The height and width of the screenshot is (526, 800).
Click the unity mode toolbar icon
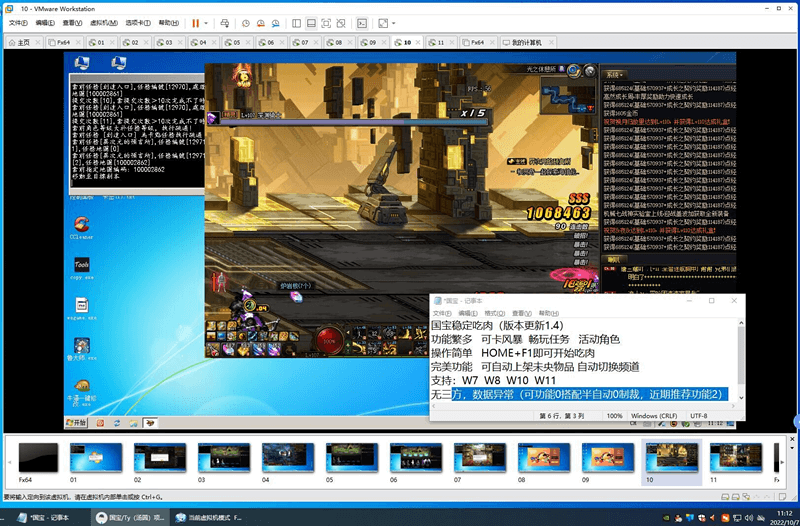[341, 23]
